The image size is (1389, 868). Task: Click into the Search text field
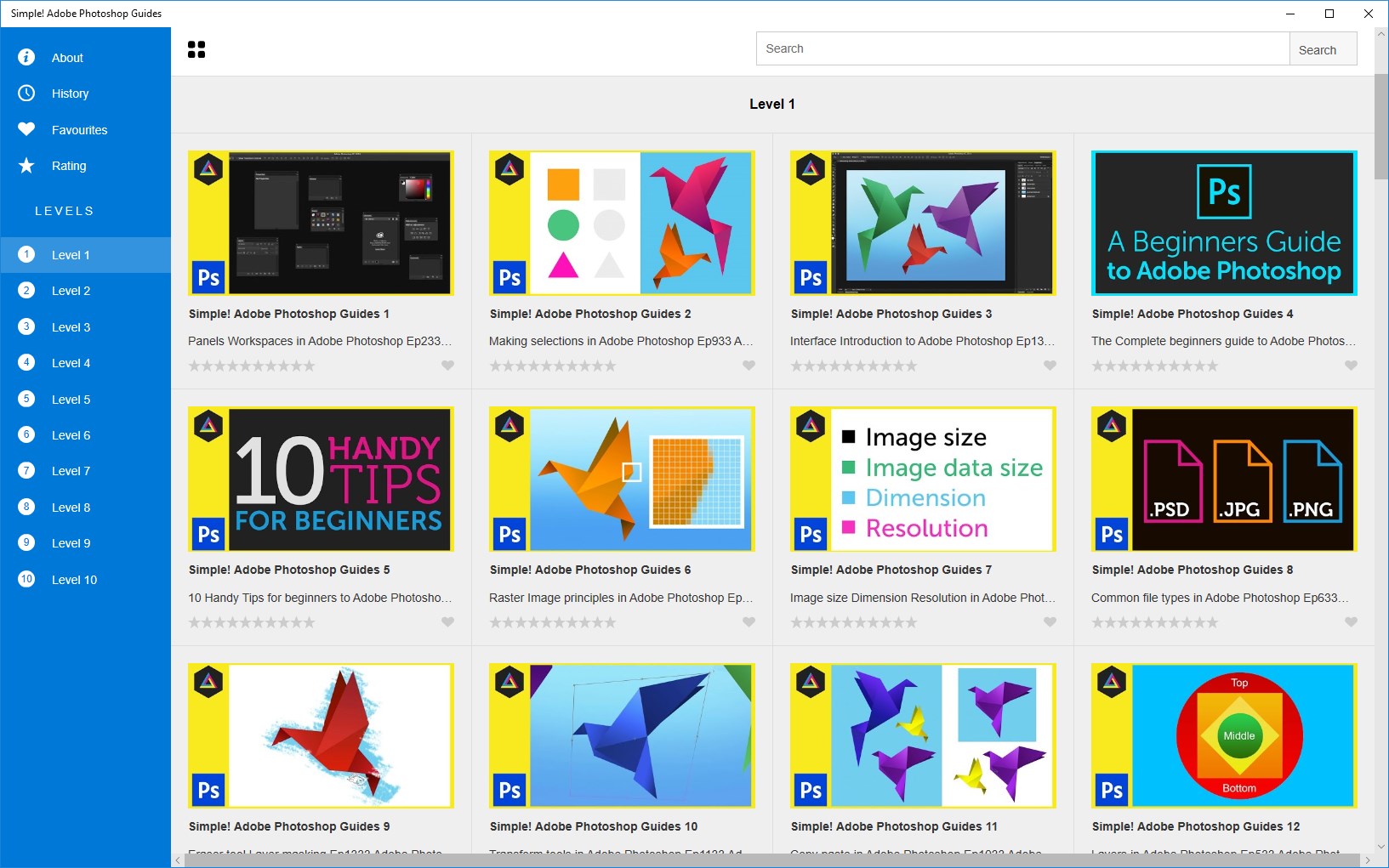click(1022, 48)
